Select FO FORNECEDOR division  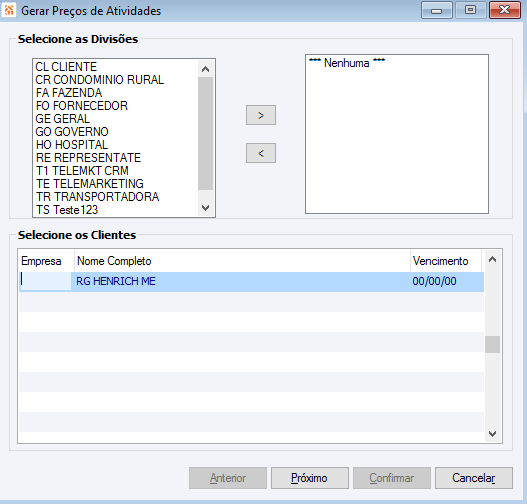click(x=82, y=106)
